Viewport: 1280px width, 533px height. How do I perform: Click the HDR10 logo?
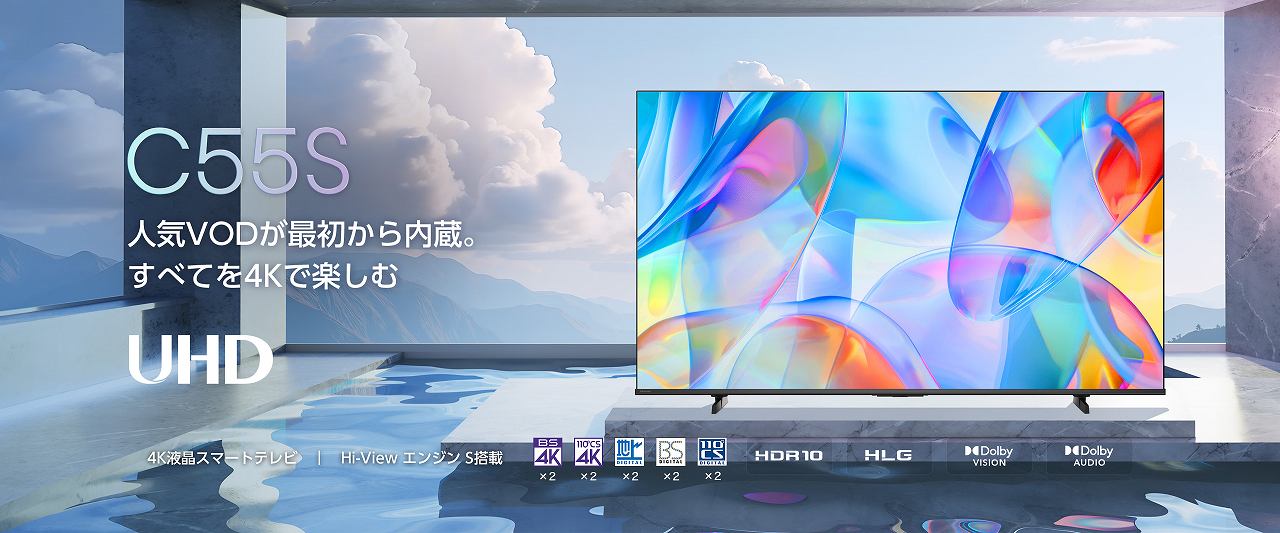tap(789, 455)
